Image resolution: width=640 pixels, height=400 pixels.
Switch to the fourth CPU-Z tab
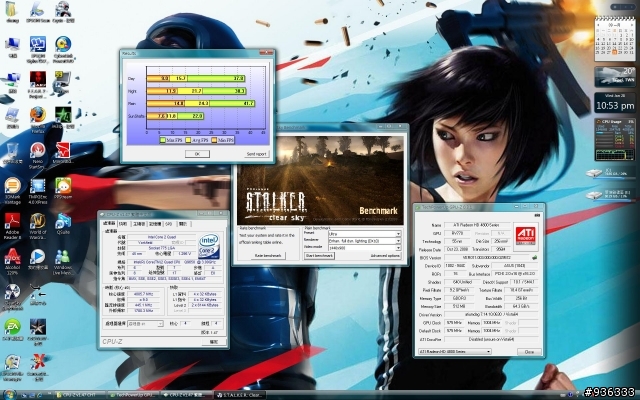pyautogui.click(x=155, y=224)
